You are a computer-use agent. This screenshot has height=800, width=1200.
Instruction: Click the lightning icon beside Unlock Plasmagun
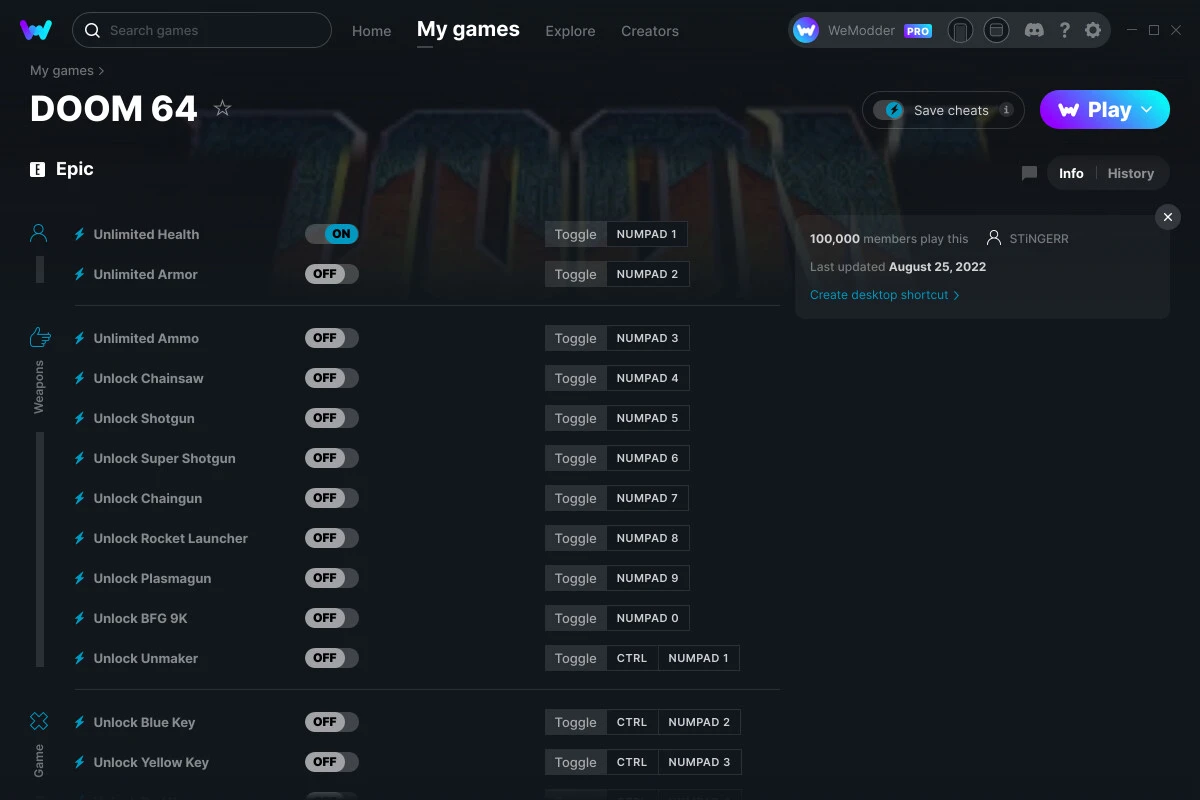tap(80, 578)
